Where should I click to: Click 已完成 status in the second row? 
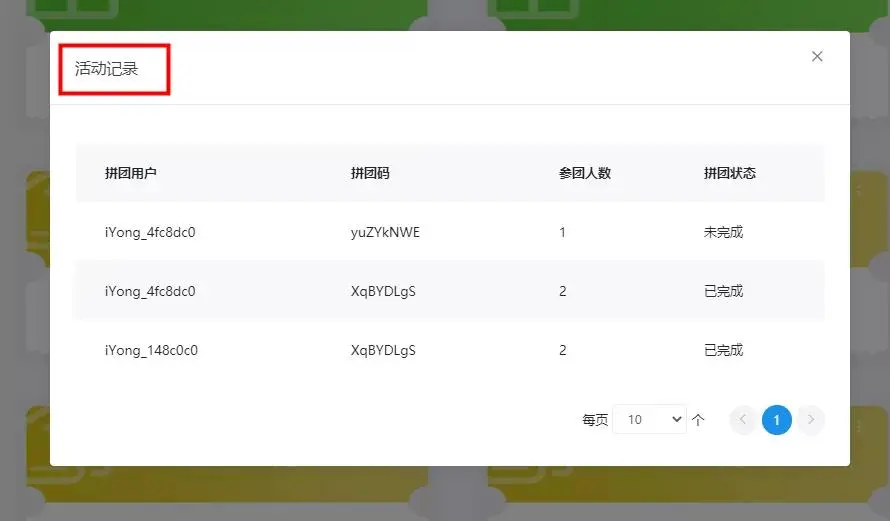723,292
